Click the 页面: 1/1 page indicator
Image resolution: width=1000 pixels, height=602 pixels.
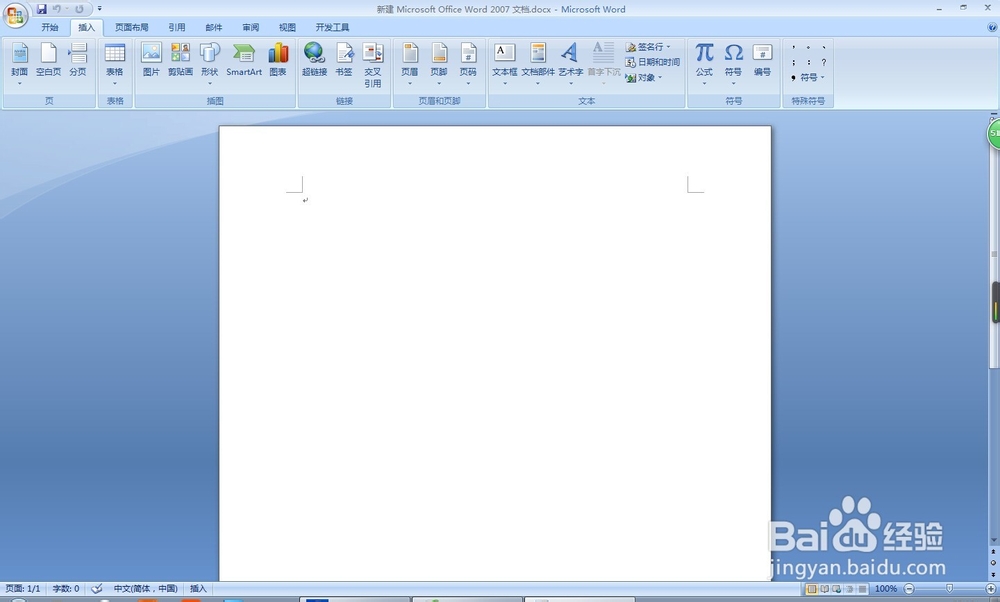coord(23,589)
